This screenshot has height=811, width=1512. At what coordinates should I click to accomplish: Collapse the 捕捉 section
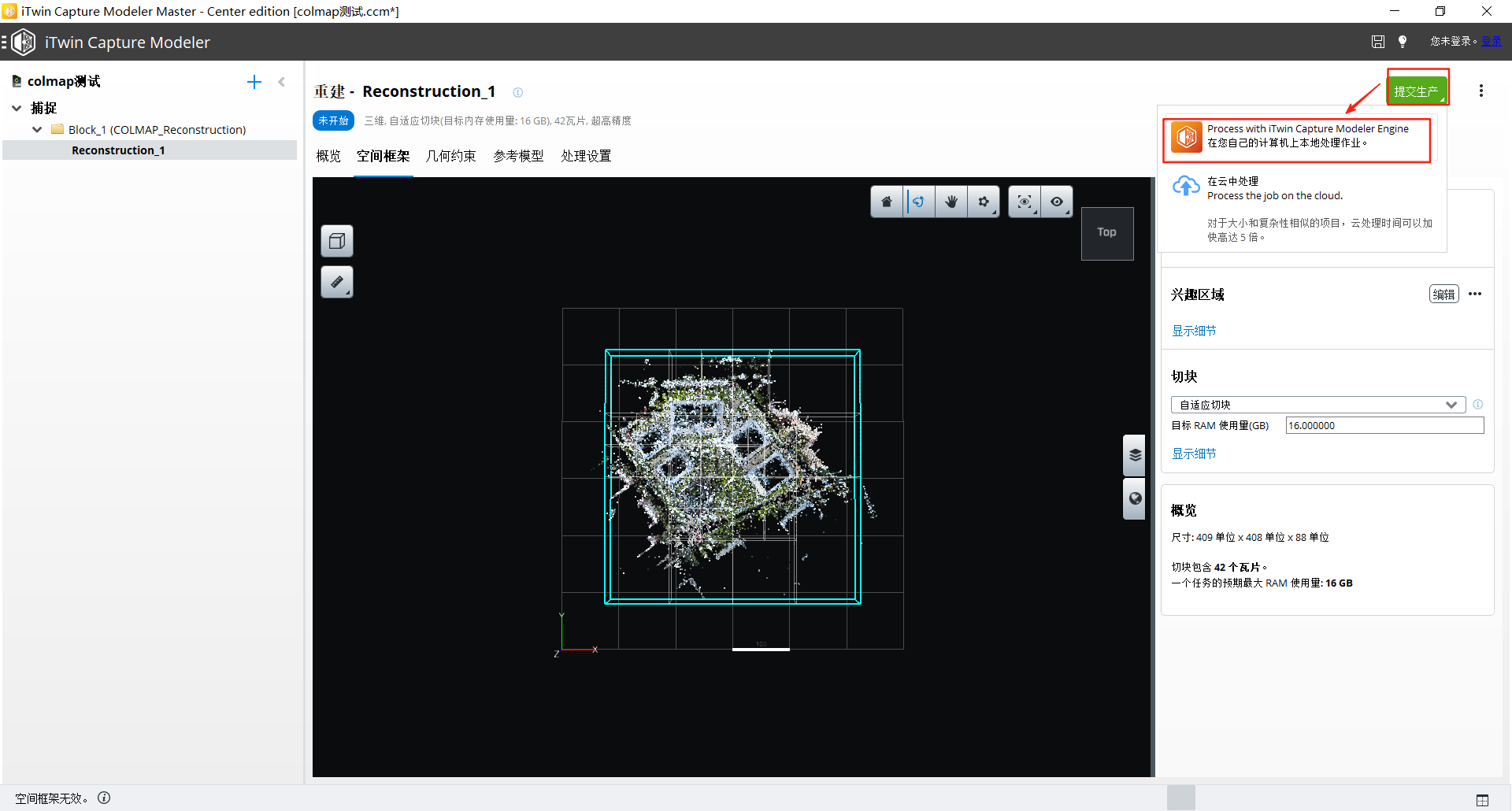coord(17,108)
